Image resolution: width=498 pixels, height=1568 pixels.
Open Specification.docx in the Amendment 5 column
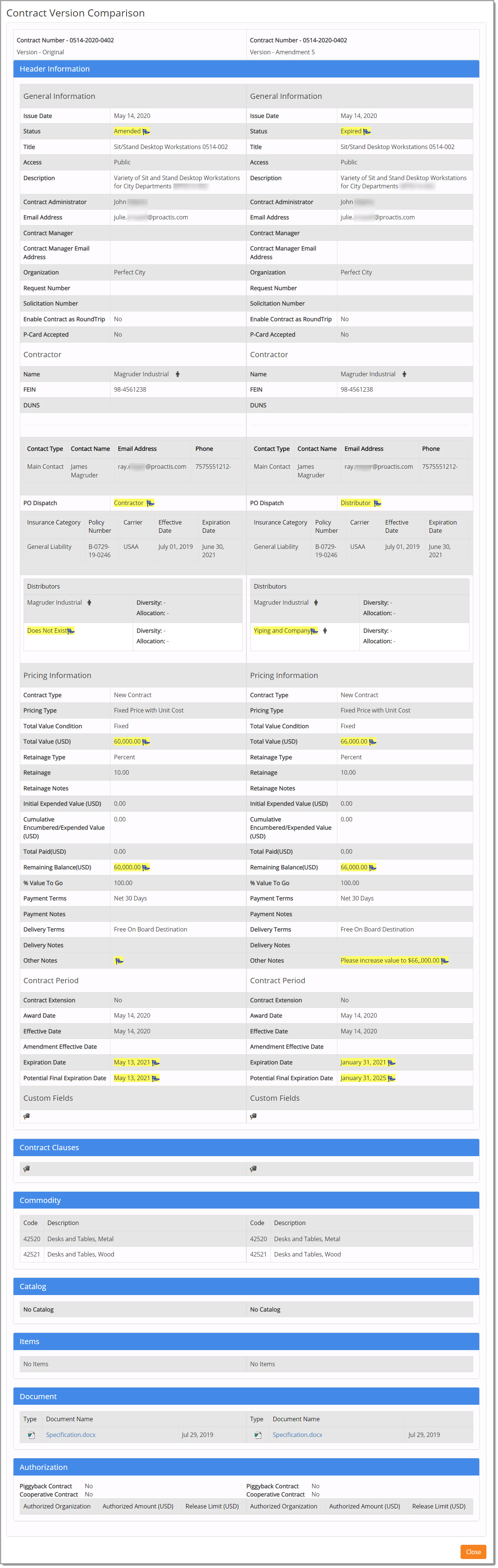[297, 1435]
